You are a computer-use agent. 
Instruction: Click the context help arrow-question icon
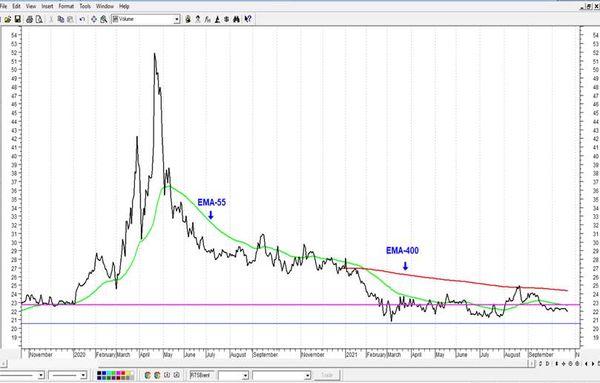tap(248, 19)
